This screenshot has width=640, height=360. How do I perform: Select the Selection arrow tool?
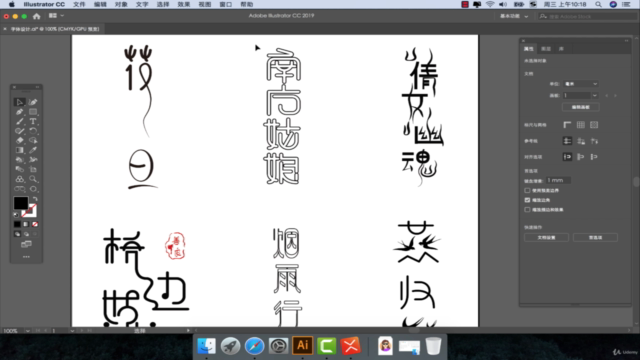(x=19, y=102)
